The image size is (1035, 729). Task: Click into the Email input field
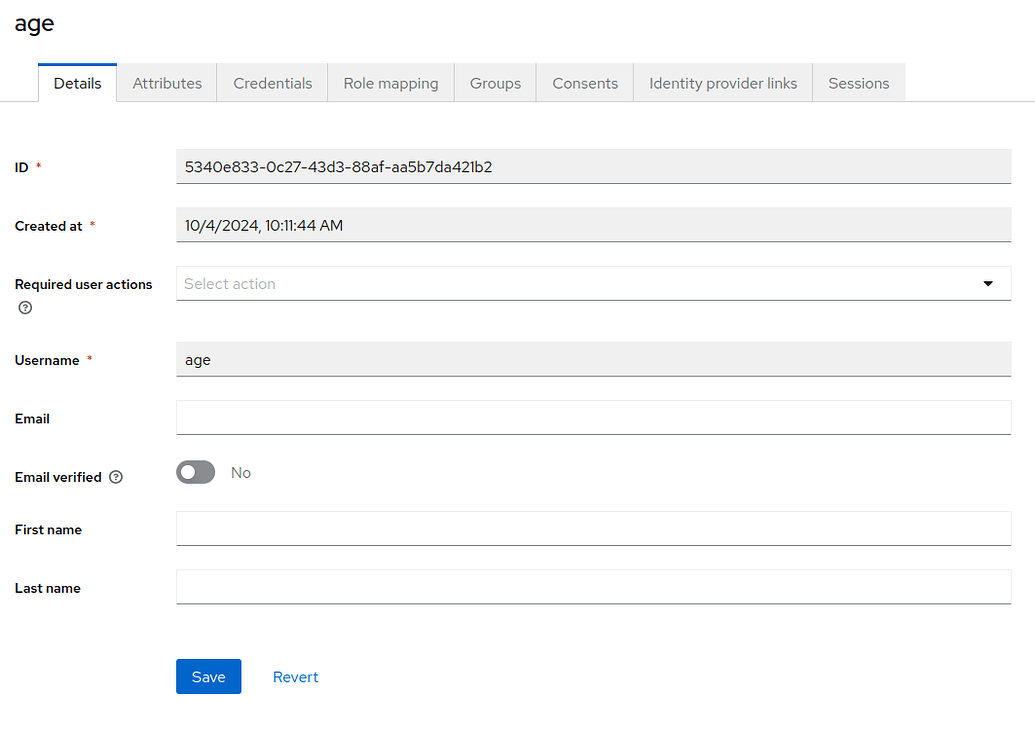(593, 418)
